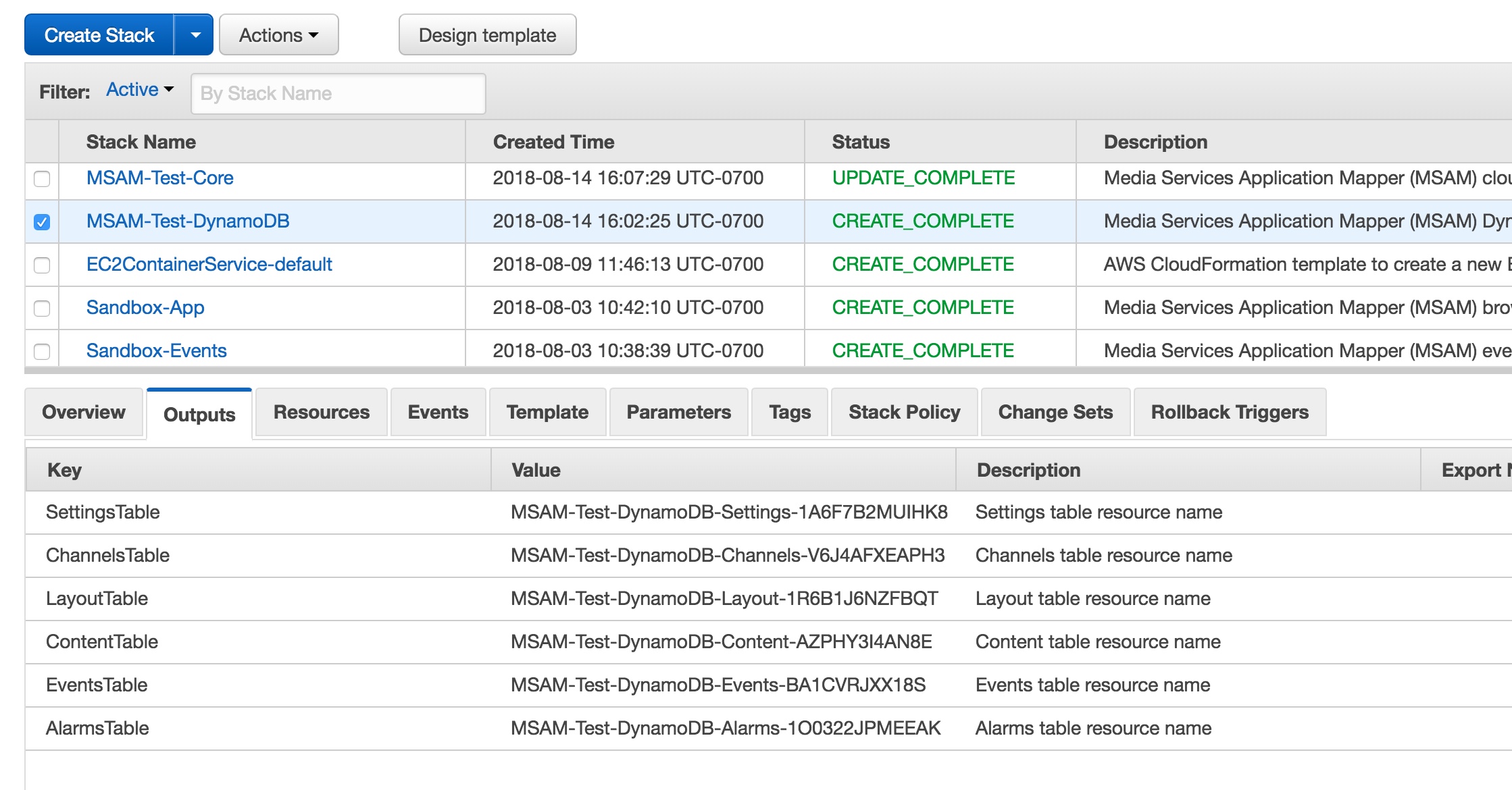This screenshot has height=790, width=1512.
Task: Open the Actions dropdown menu
Action: (x=278, y=35)
